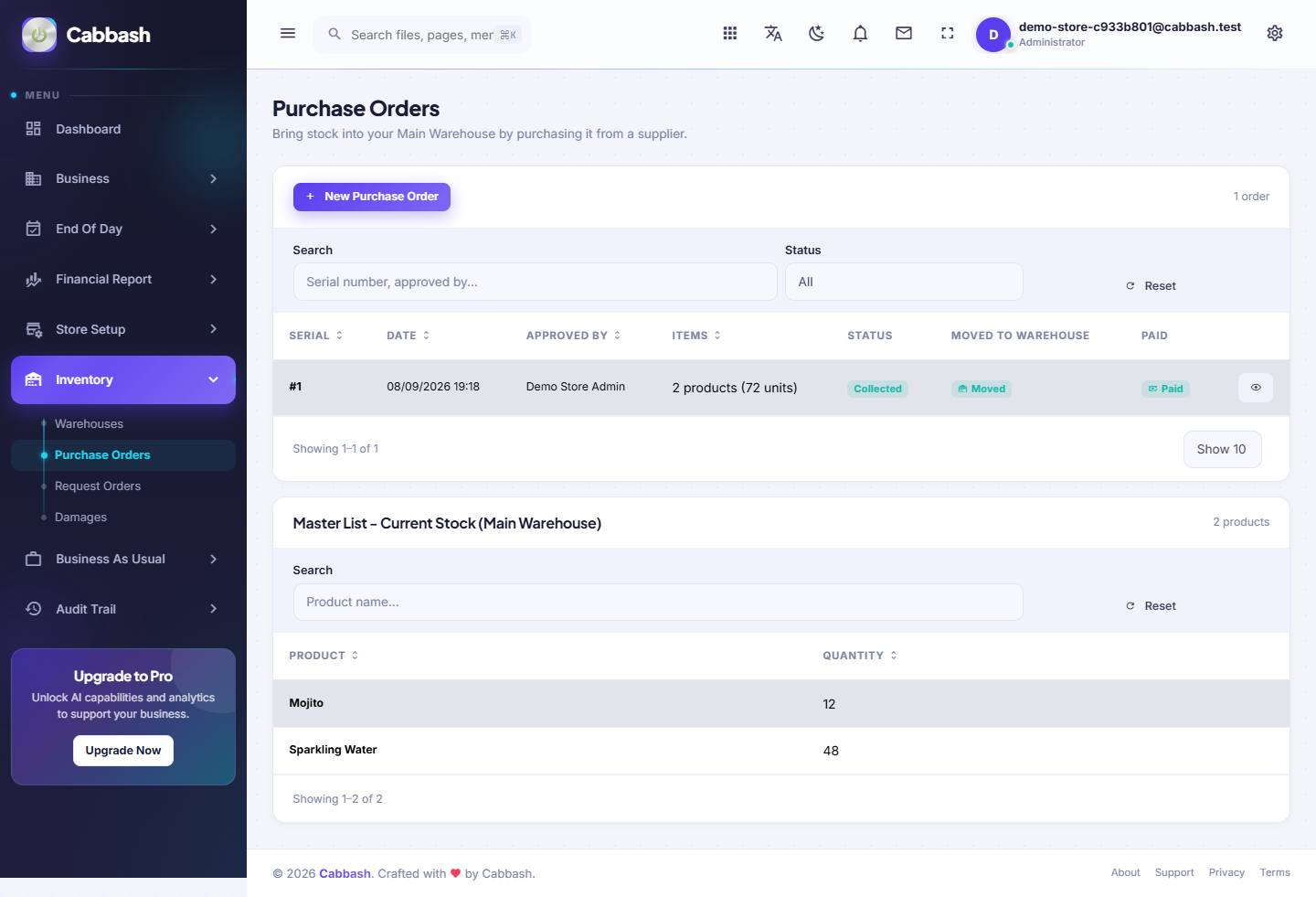Click the language translate icon
Screen dimensions: 1316x897
point(773,34)
